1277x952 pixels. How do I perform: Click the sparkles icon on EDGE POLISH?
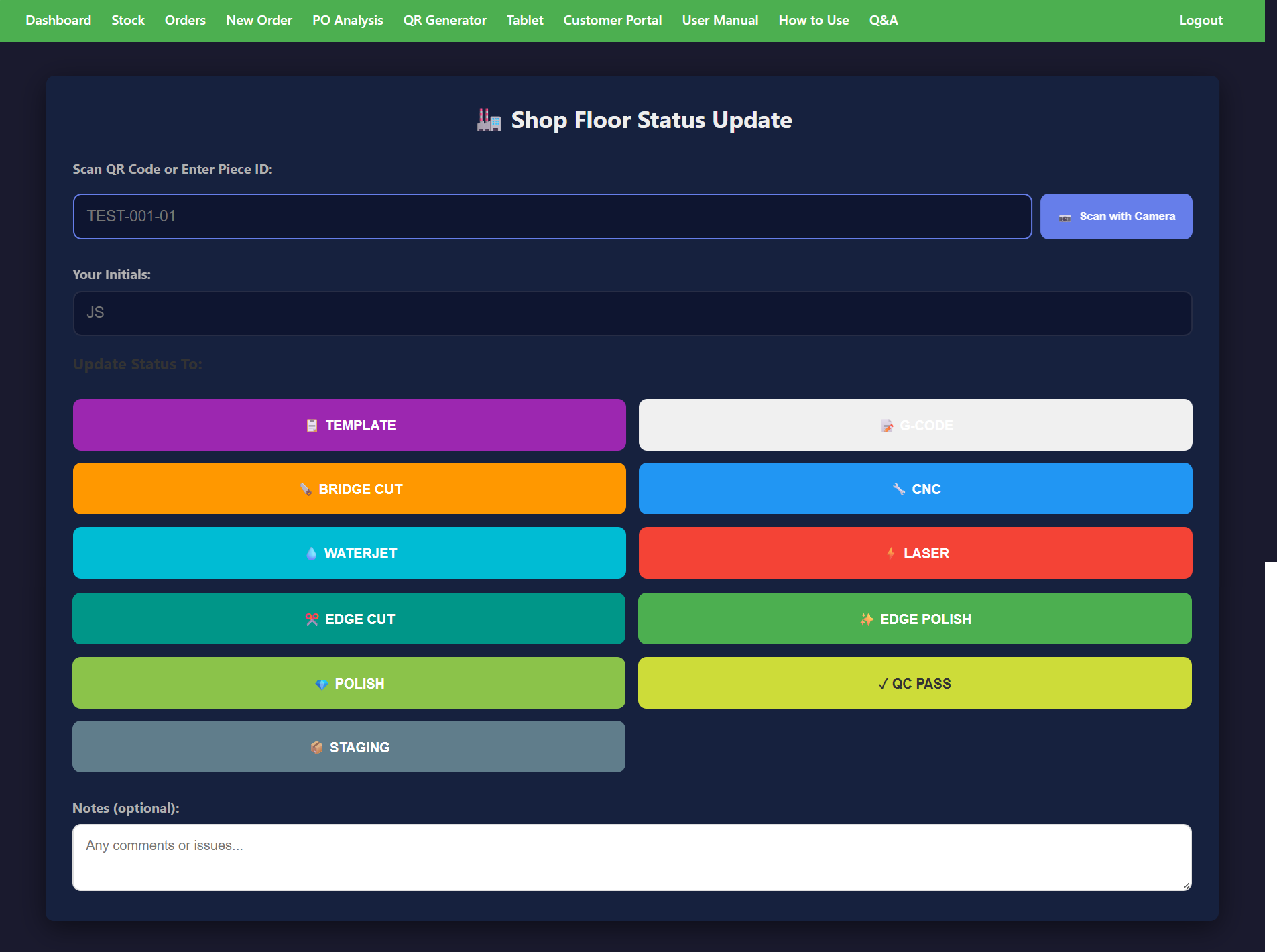(x=867, y=619)
